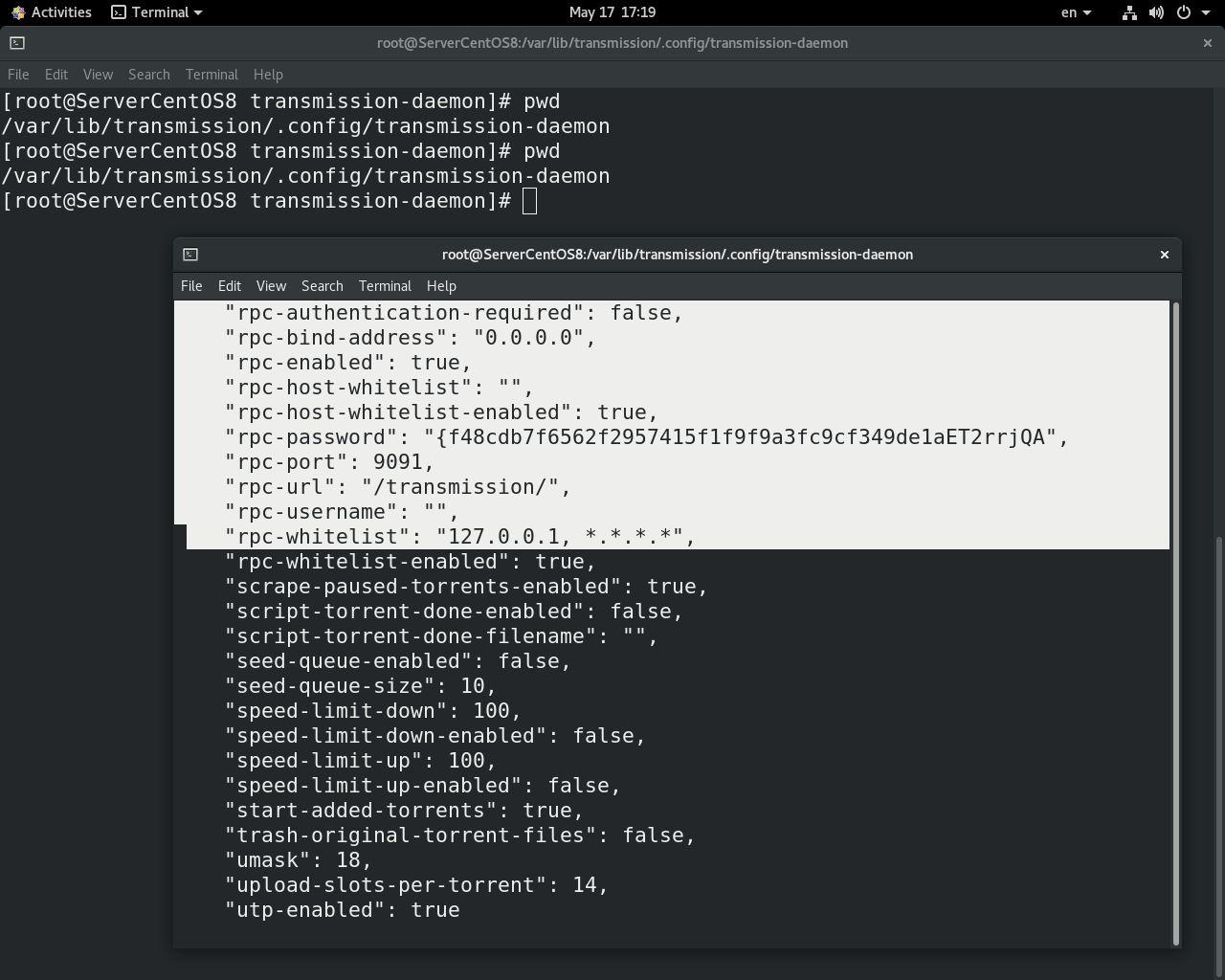Open the en keyboard layout dropdown
Viewport: 1225px width, 980px height.
coord(1078,12)
